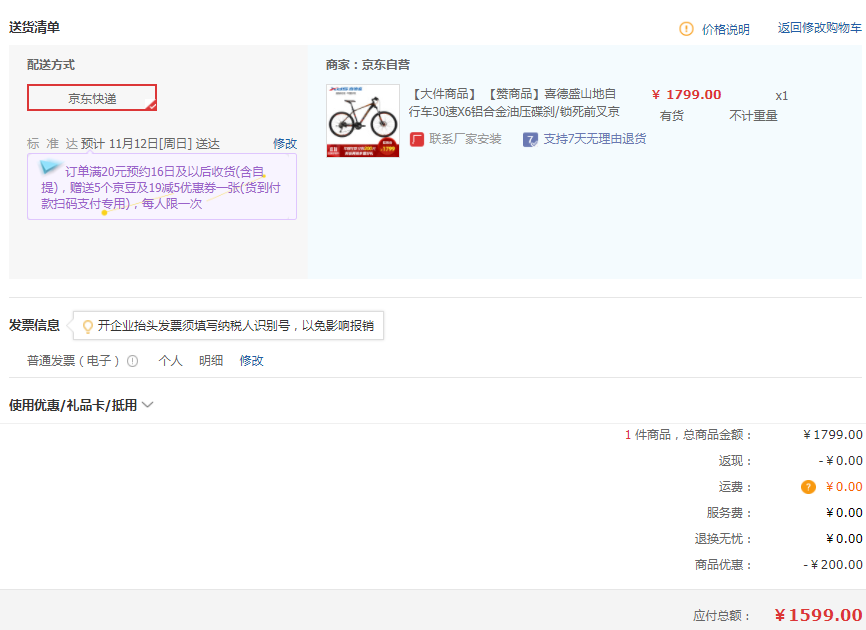This screenshot has height=630, width=866.
Task: Modify the 标准达 delivery date
Action: tap(284, 144)
